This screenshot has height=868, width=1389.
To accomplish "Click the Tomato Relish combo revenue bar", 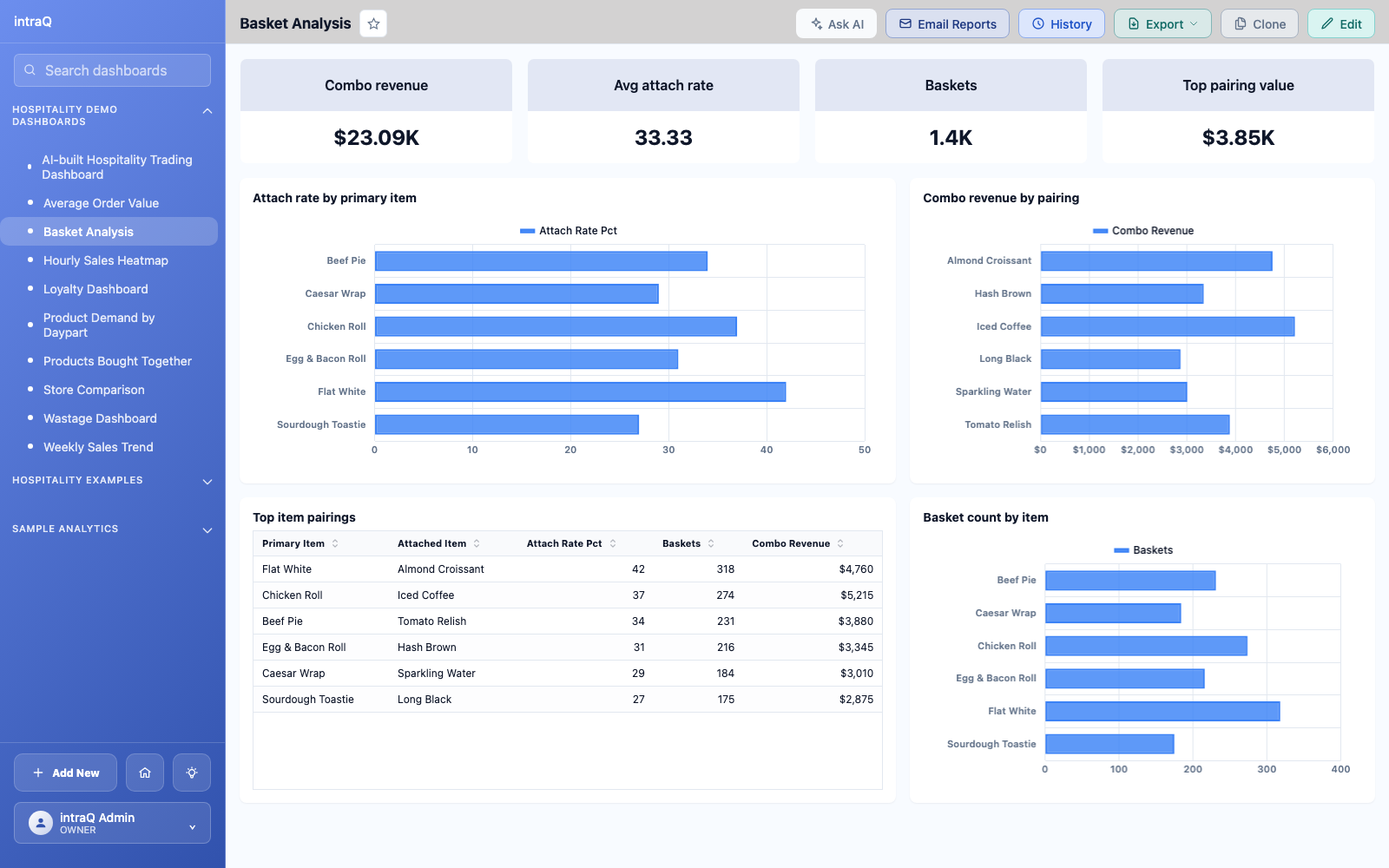I will pos(1135,424).
